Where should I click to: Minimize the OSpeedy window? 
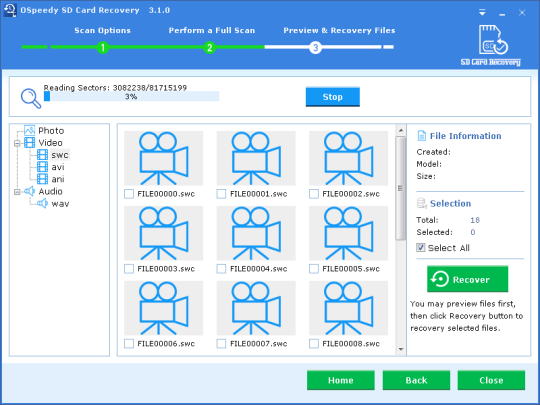click(502, 14)
